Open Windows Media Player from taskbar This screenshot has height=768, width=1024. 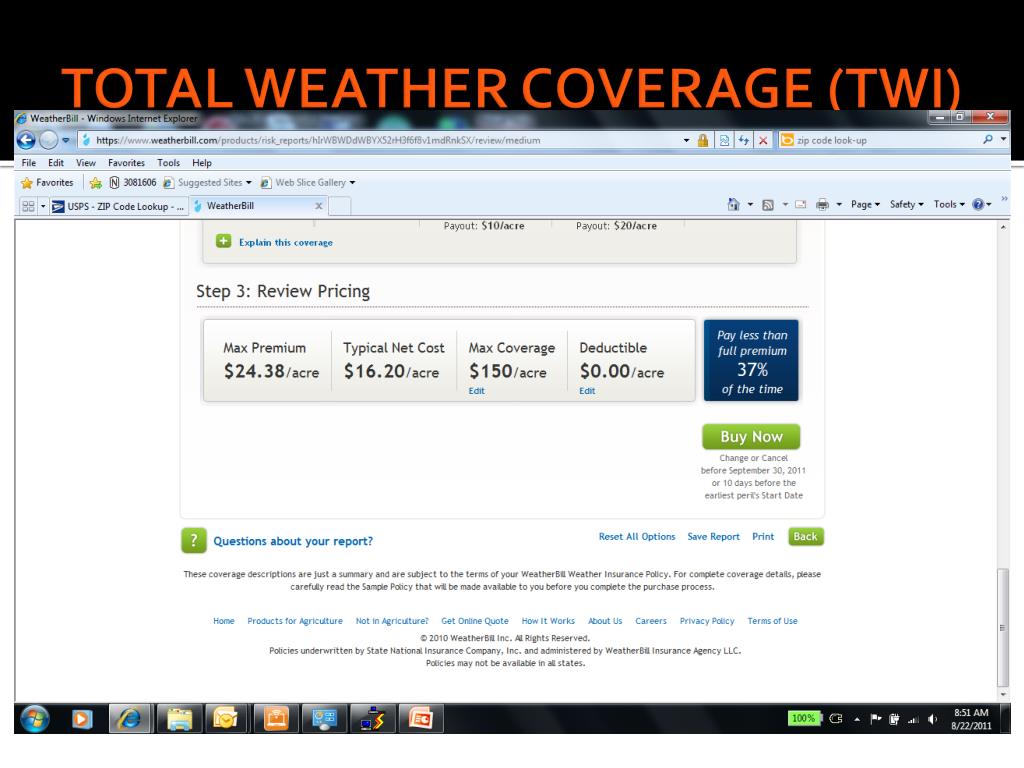82,719
